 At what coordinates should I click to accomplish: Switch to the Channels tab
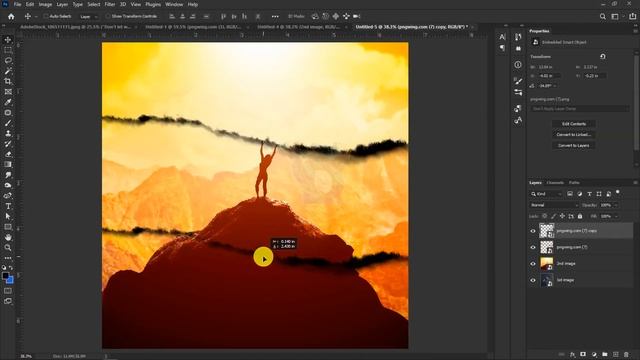(555, 182)
